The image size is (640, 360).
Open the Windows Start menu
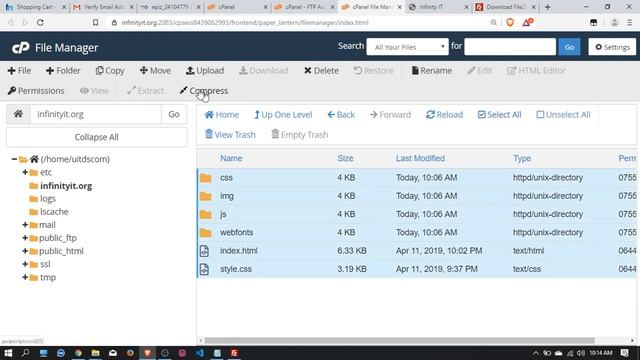[8, 353]
